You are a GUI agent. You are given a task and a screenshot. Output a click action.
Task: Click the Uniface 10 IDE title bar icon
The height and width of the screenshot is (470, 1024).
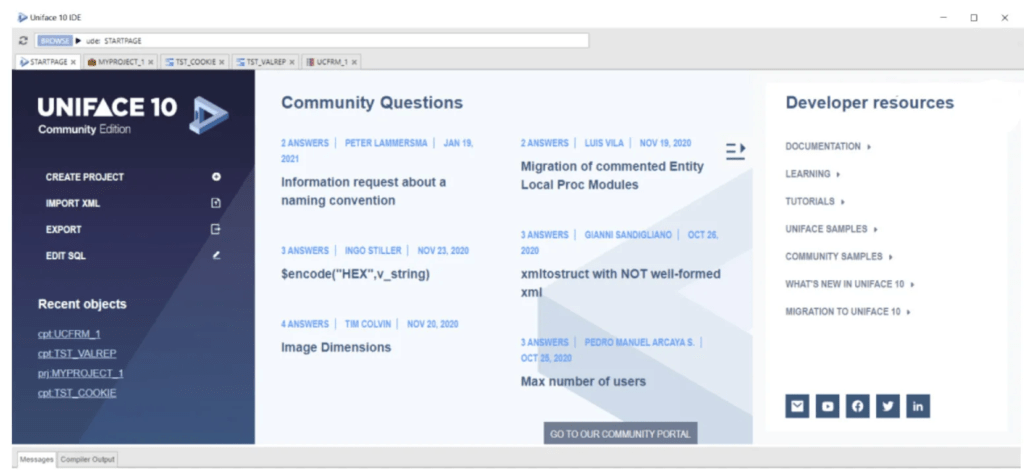tap(23, 18)
